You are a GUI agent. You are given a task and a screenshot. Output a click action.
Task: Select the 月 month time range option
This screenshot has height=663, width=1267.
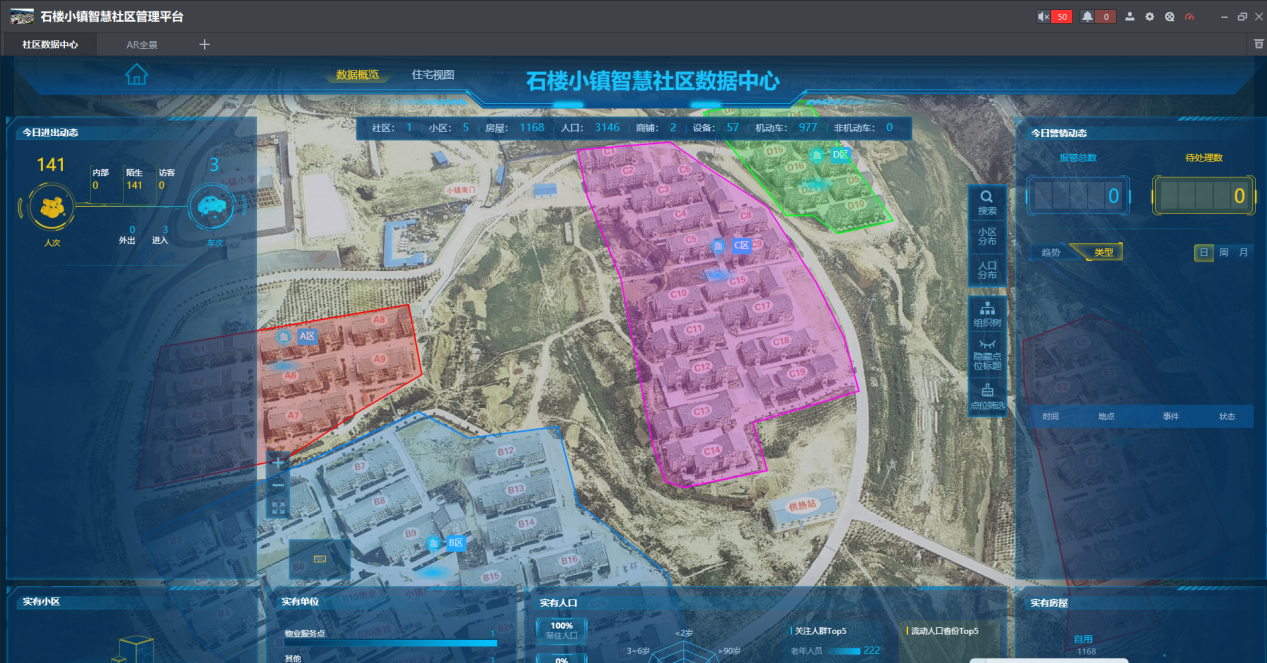[x=1243, y=253]
